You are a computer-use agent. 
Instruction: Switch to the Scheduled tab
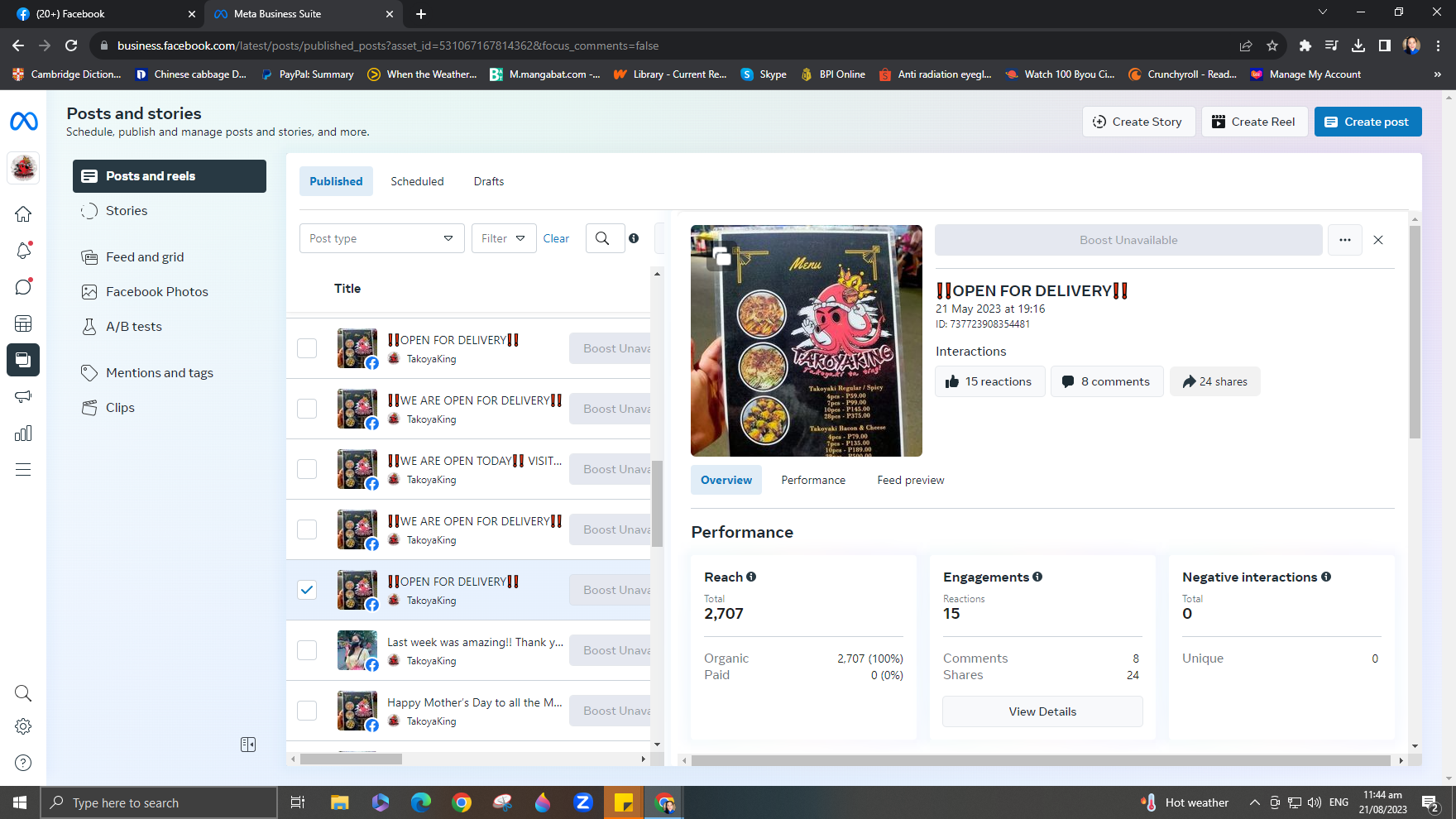[417, 181]
